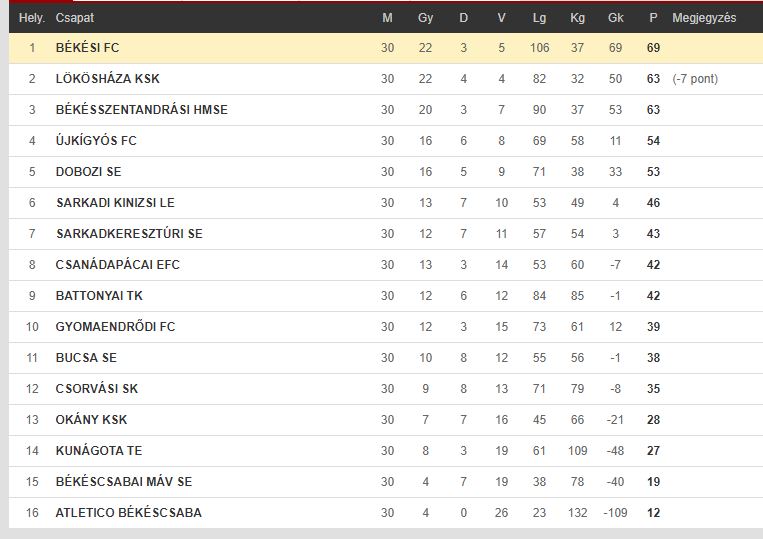
Task: Click the Lg goals scored header
Action: click(x=539, y=18)
